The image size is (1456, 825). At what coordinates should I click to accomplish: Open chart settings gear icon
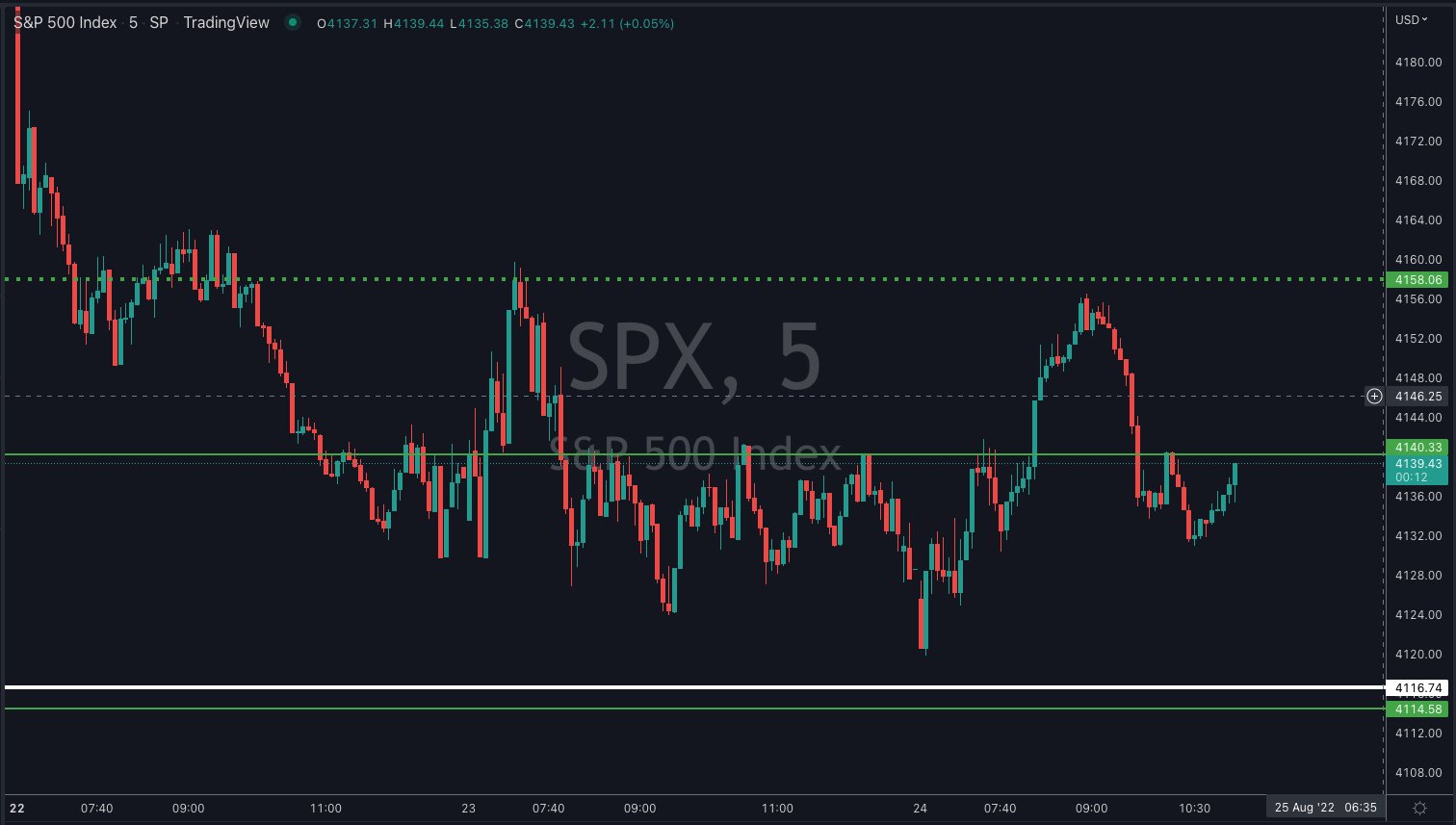point(1419,808)
